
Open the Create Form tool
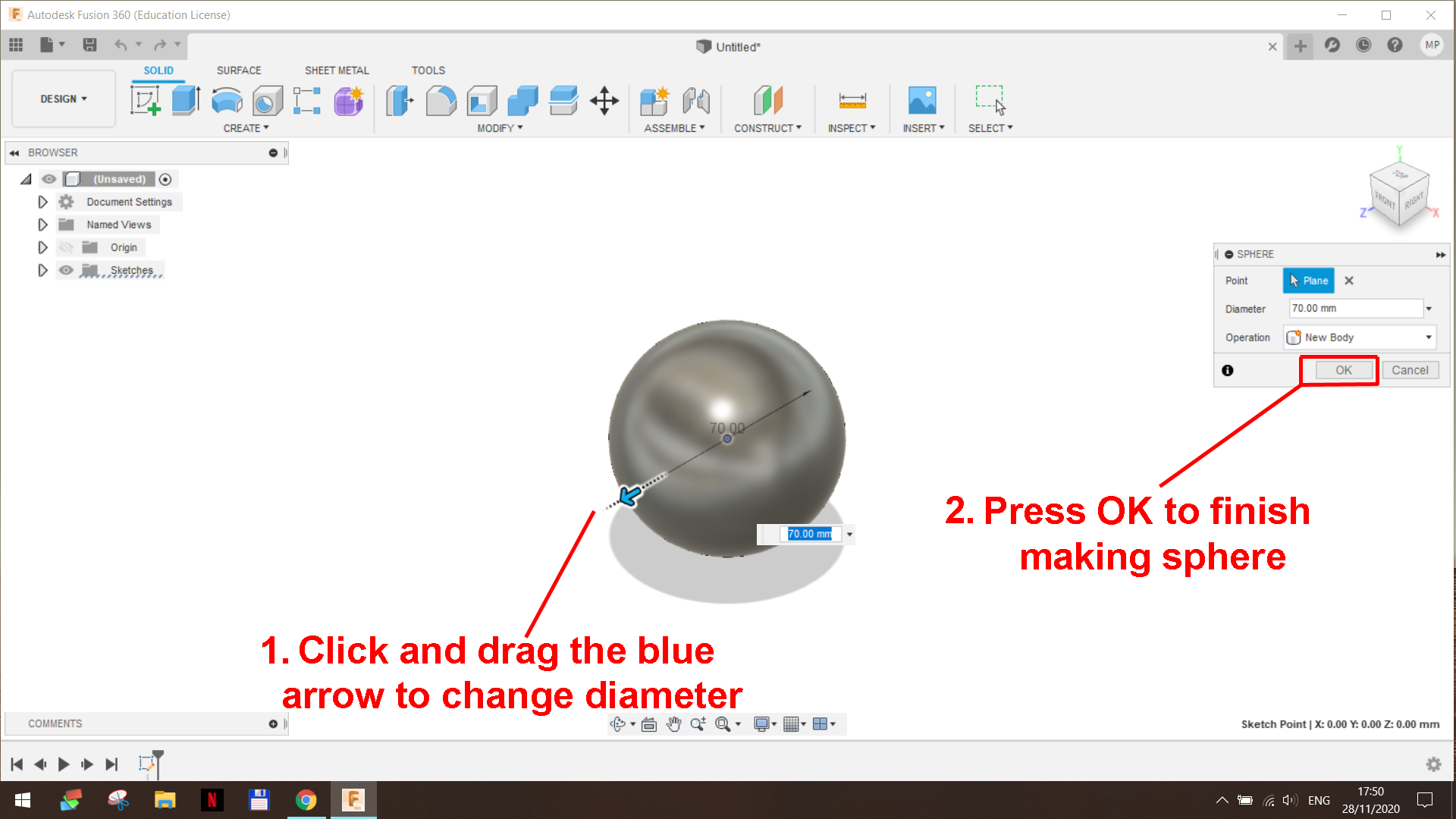(x=348, y=101)
